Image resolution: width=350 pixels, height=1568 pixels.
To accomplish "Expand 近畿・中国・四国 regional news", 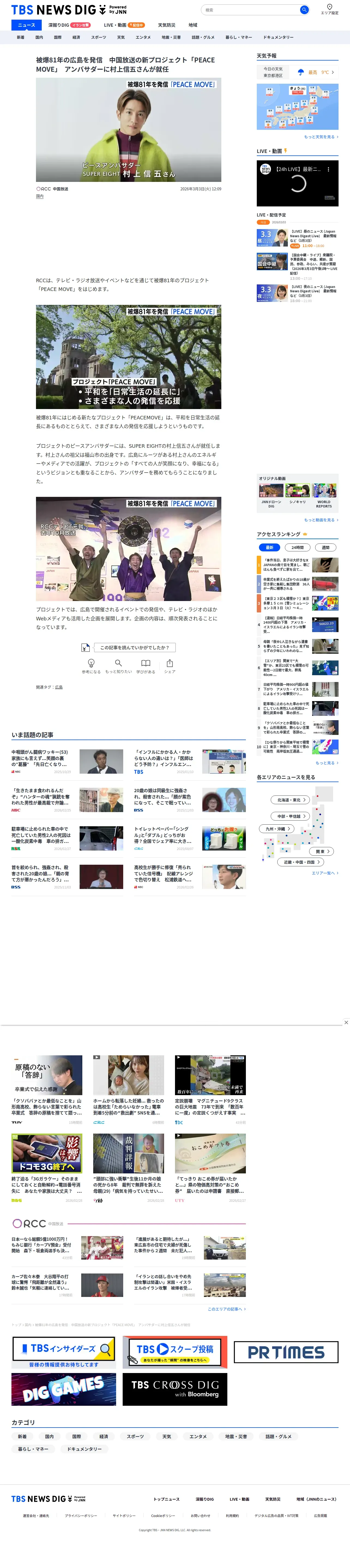I will [x=301, y=862].
